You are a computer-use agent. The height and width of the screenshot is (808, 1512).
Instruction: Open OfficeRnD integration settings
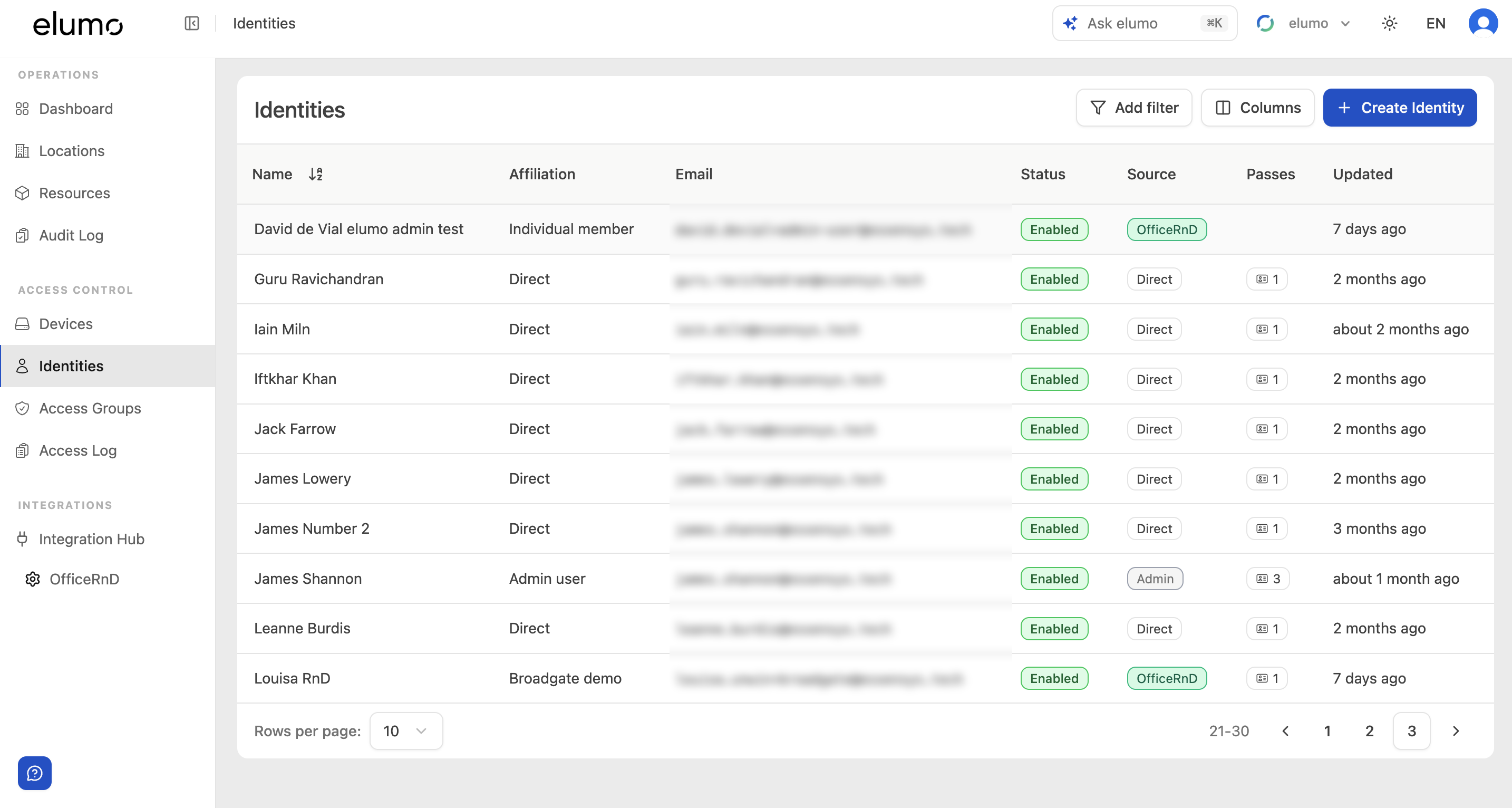108,579
